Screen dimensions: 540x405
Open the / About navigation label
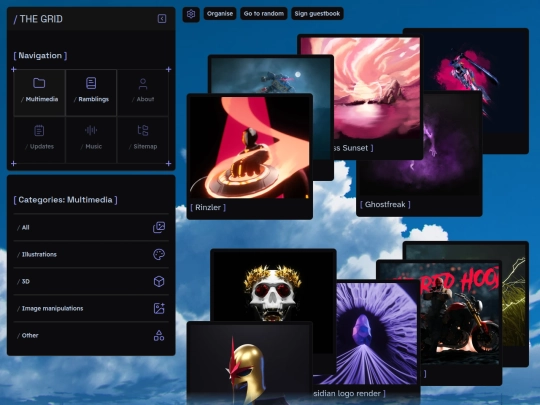143,99
